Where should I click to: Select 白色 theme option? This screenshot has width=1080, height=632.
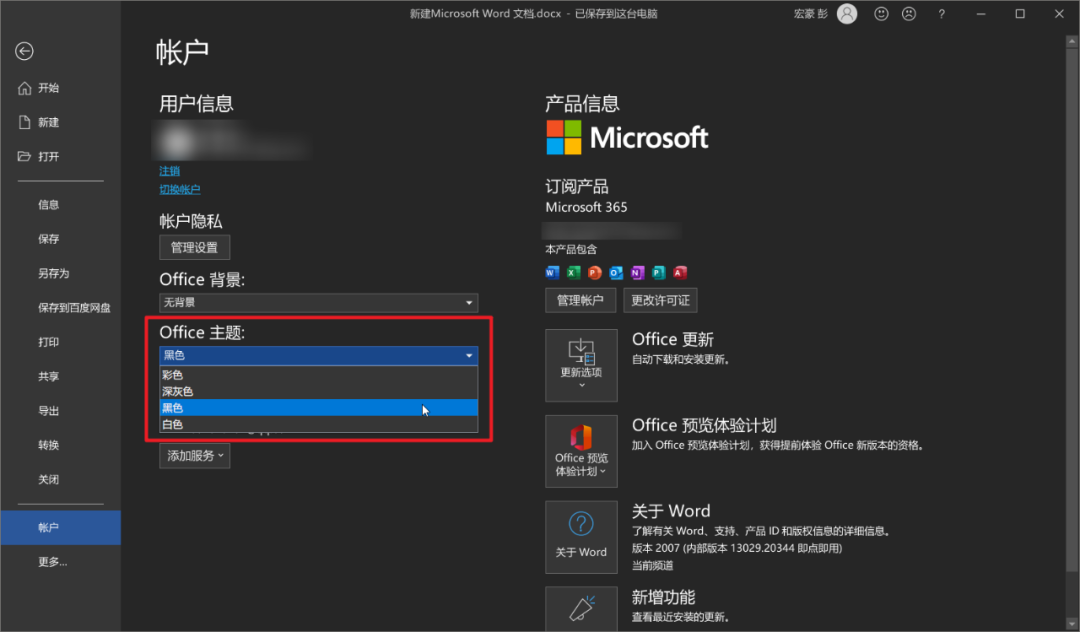tap(319, 424)
